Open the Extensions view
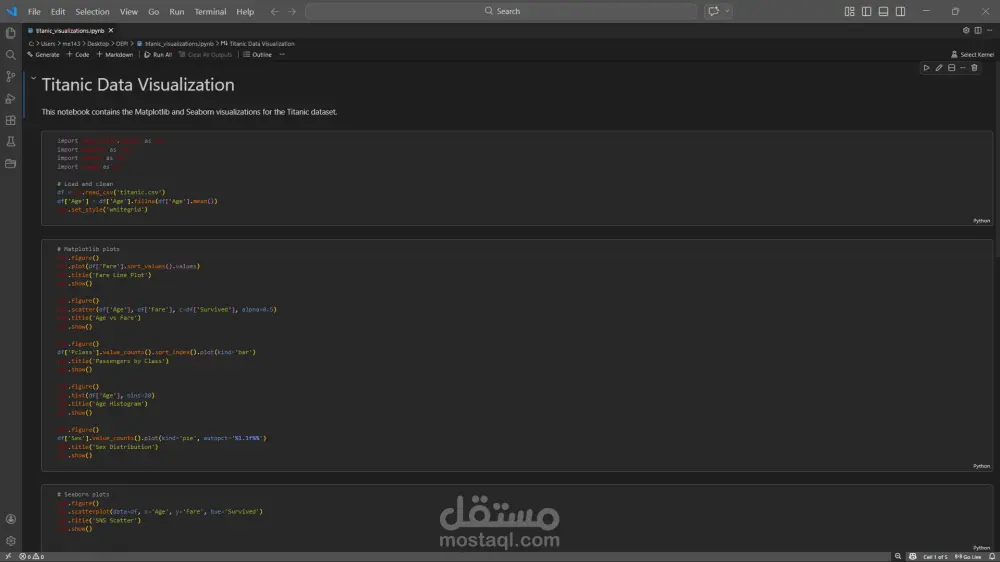This screenshot has height=562, width=1000. point(11,120)
